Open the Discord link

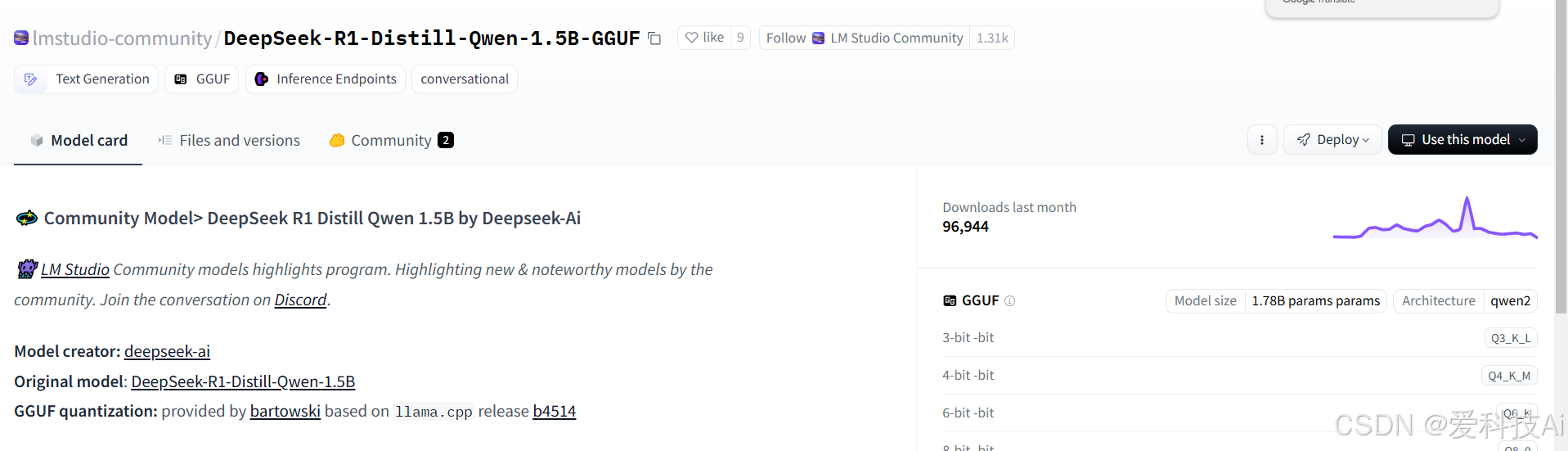(x=300, y=300)
